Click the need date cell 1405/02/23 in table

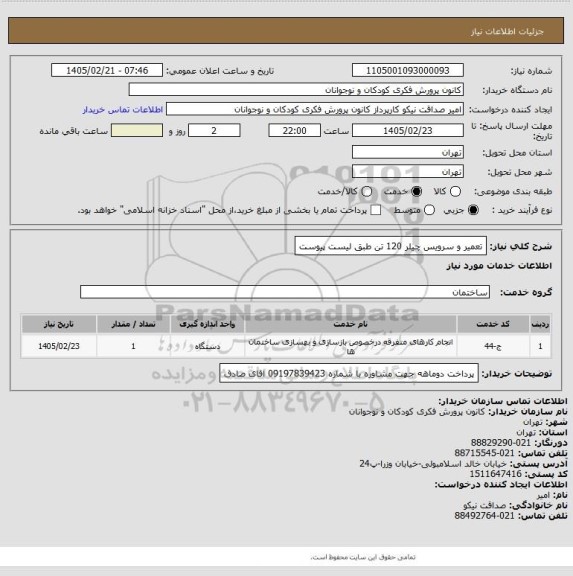pyautogui.click(x=59, y=346)
